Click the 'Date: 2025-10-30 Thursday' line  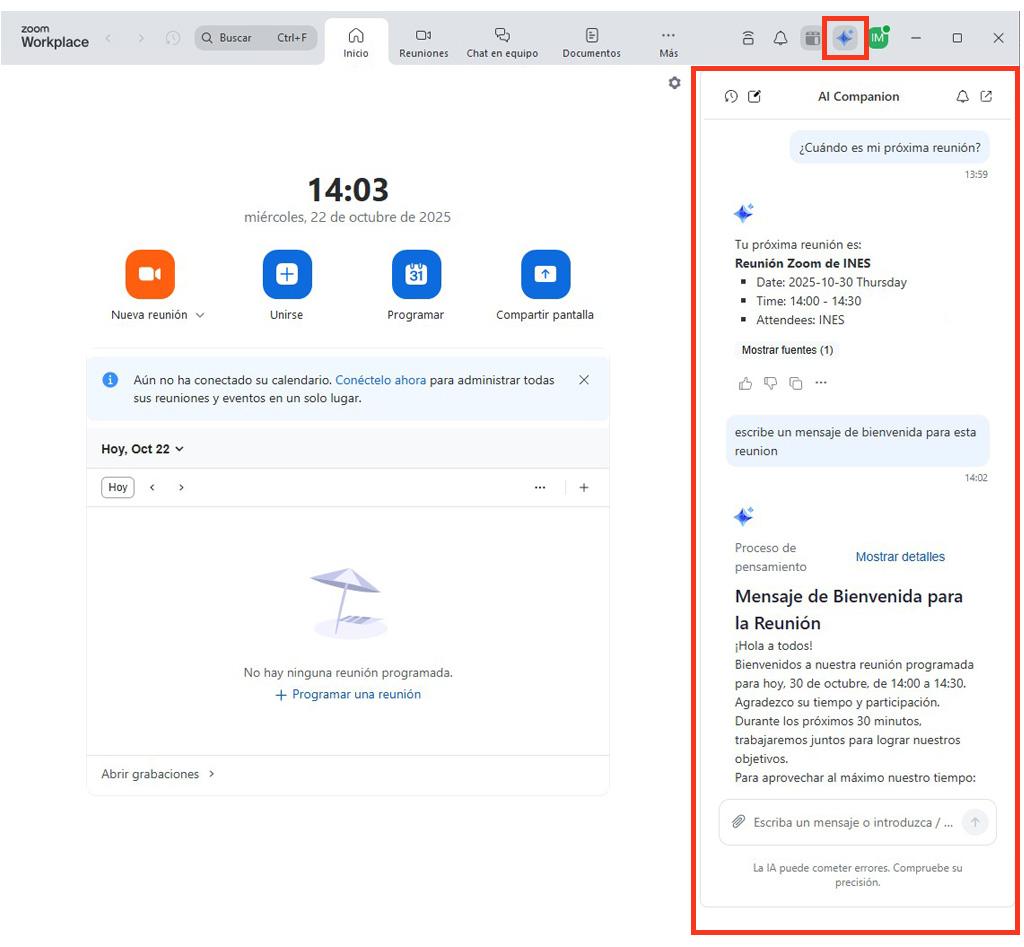pos(831,283)
